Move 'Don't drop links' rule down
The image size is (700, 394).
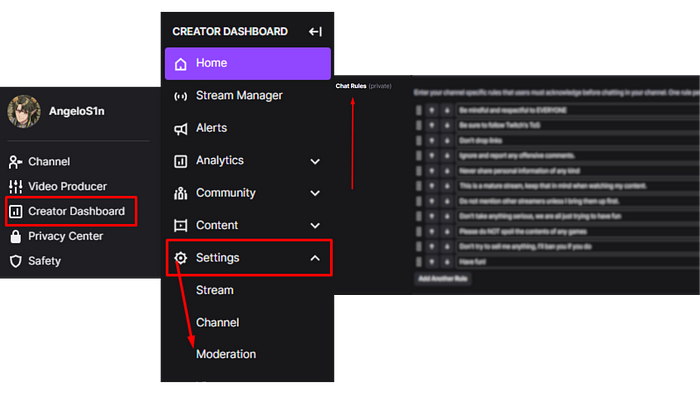(x=446, y=141)
